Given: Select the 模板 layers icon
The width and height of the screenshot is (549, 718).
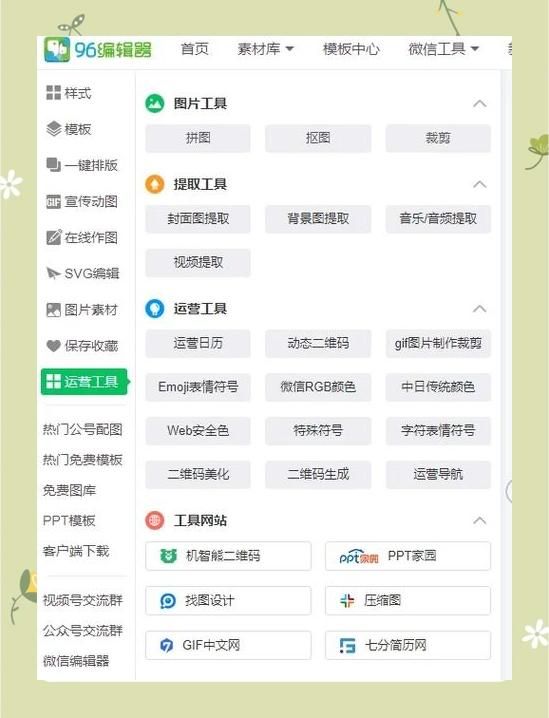Looking at the screenshot, I should [x=54, y=129].
